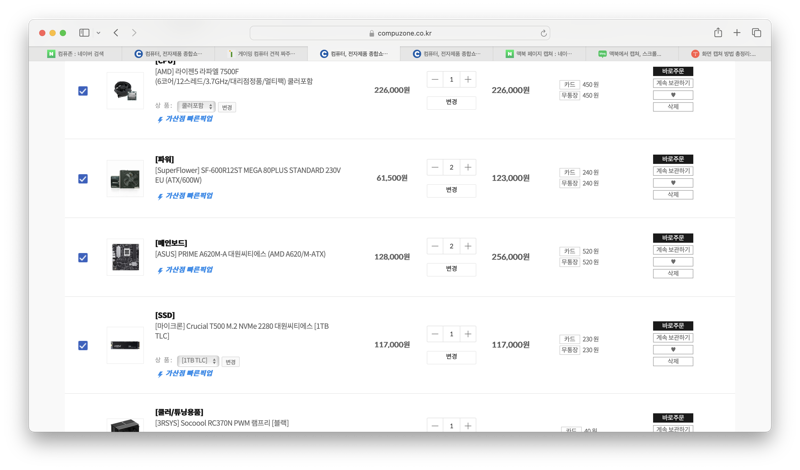The width and height of the screenshot is (800, 470).
Task: Keep the AMD CPU saved with 계속 보관하기
Action: (x=673, y=83)
